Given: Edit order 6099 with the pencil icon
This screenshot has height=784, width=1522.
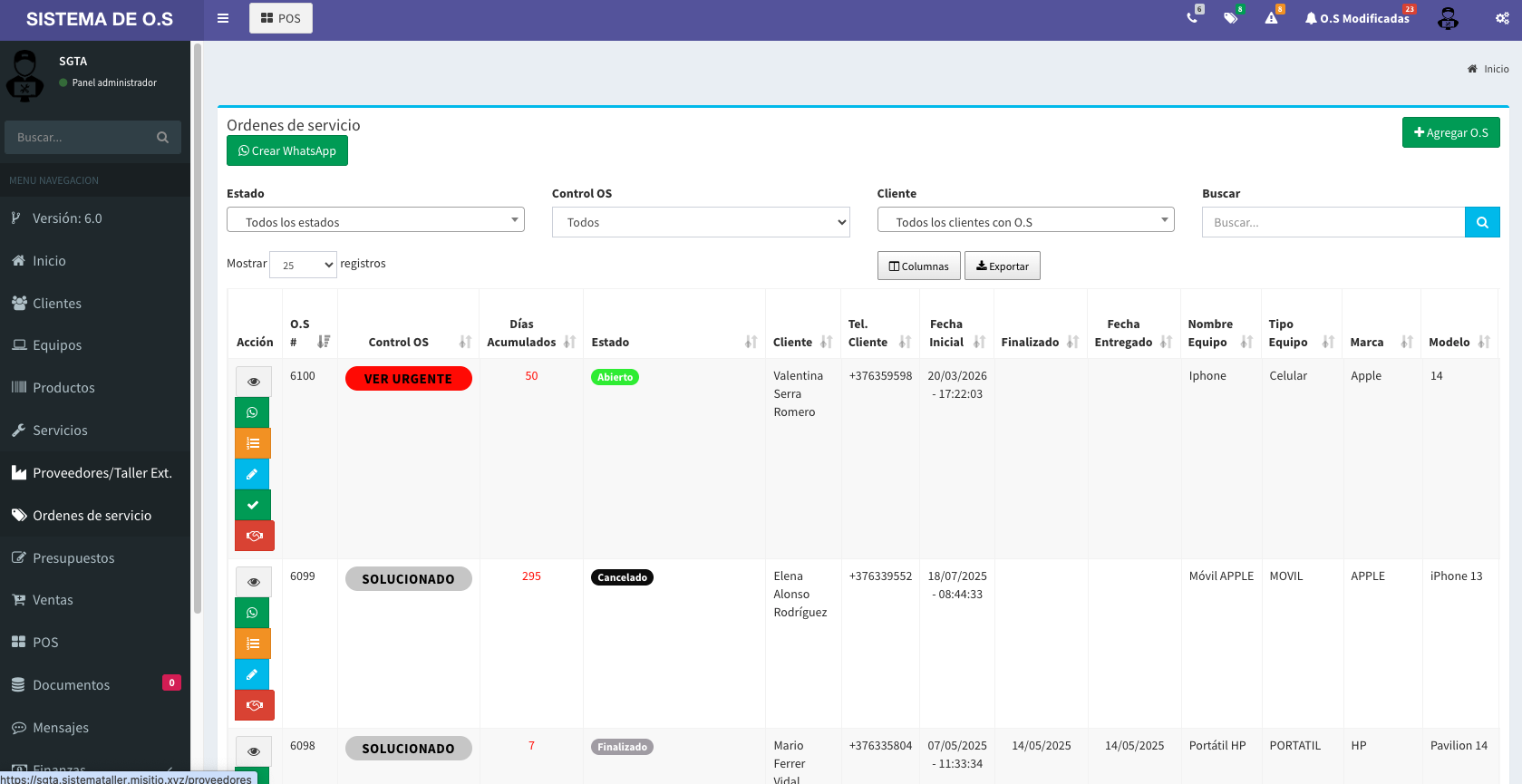Looking at the screenshot, I should click(x=252, y=674).
